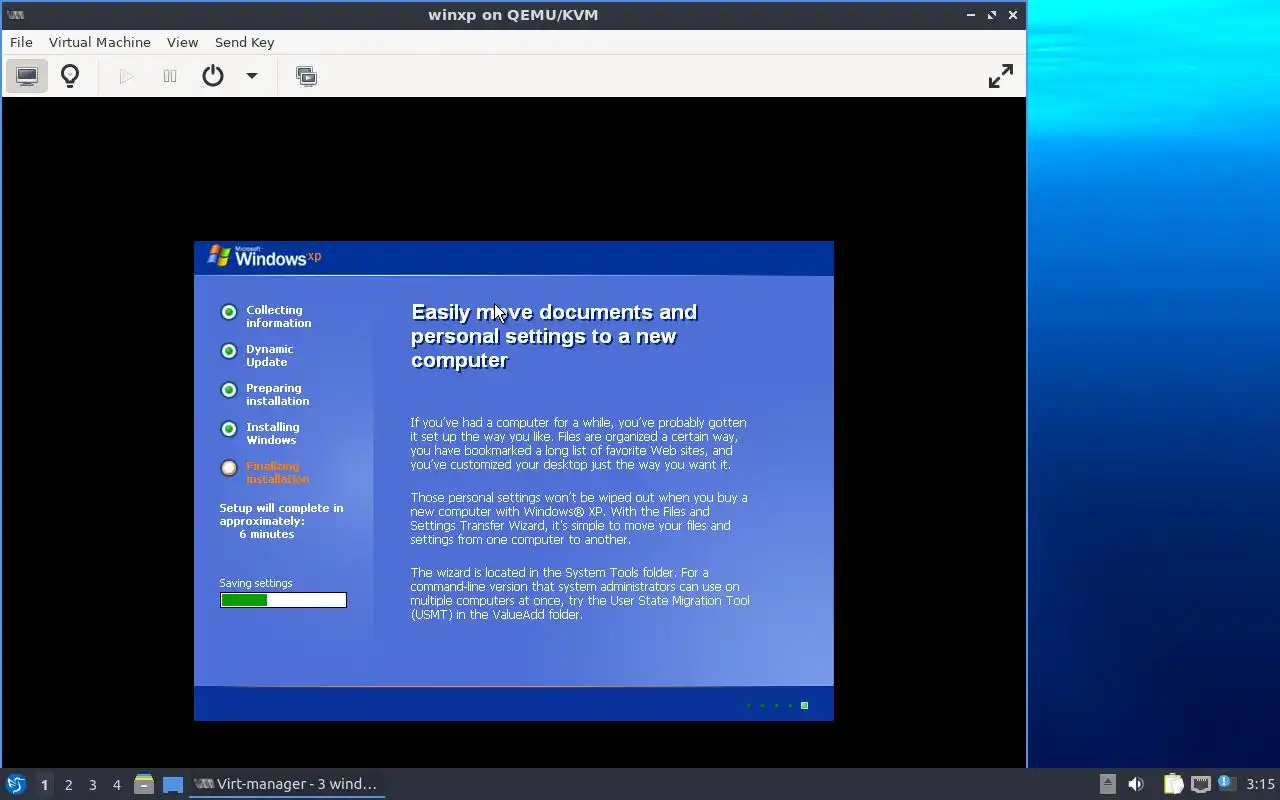Open the Virtual Machine menu
Image resolution: width=1280 pixels, height=800 pixels.
[x=100, y=42]
